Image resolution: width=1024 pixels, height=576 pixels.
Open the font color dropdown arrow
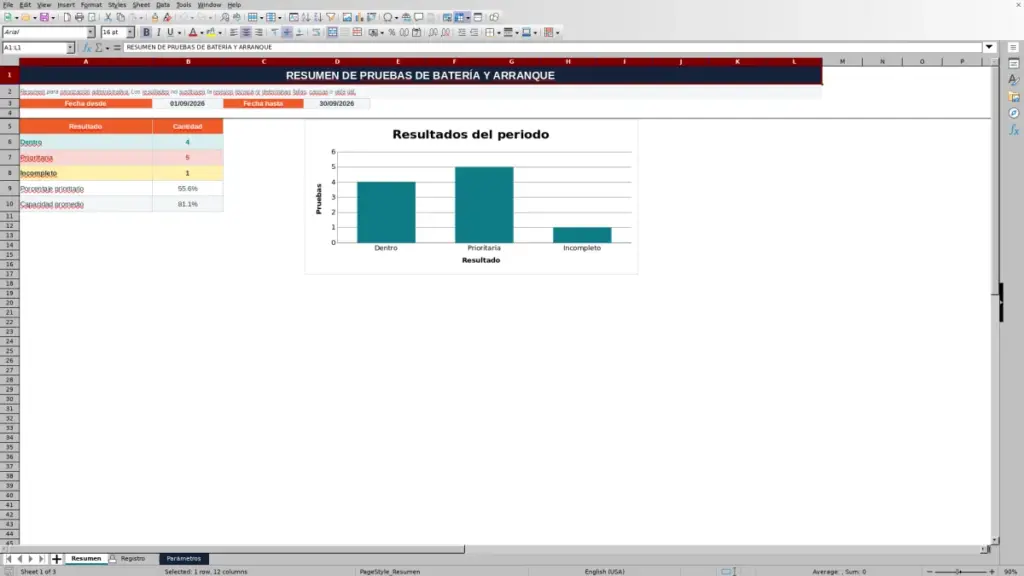point(202,33)
